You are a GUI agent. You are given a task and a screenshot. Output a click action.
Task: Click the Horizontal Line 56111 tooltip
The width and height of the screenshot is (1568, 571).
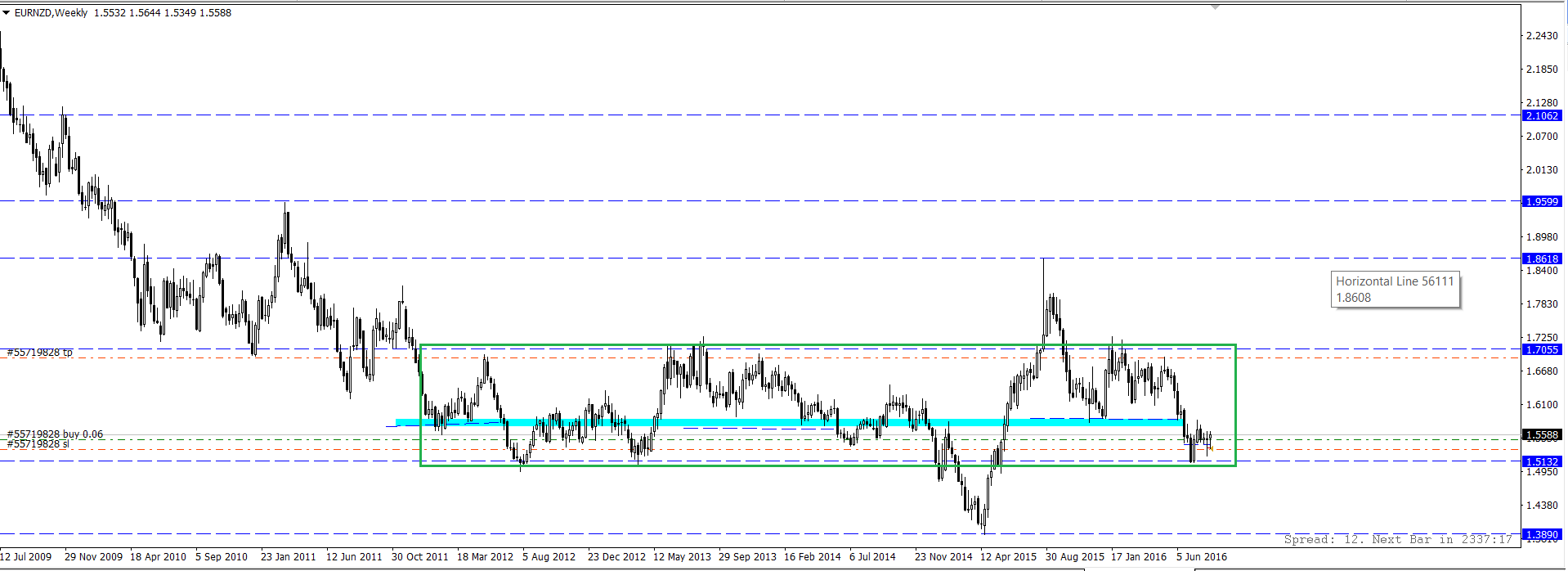pos(1396,290)
